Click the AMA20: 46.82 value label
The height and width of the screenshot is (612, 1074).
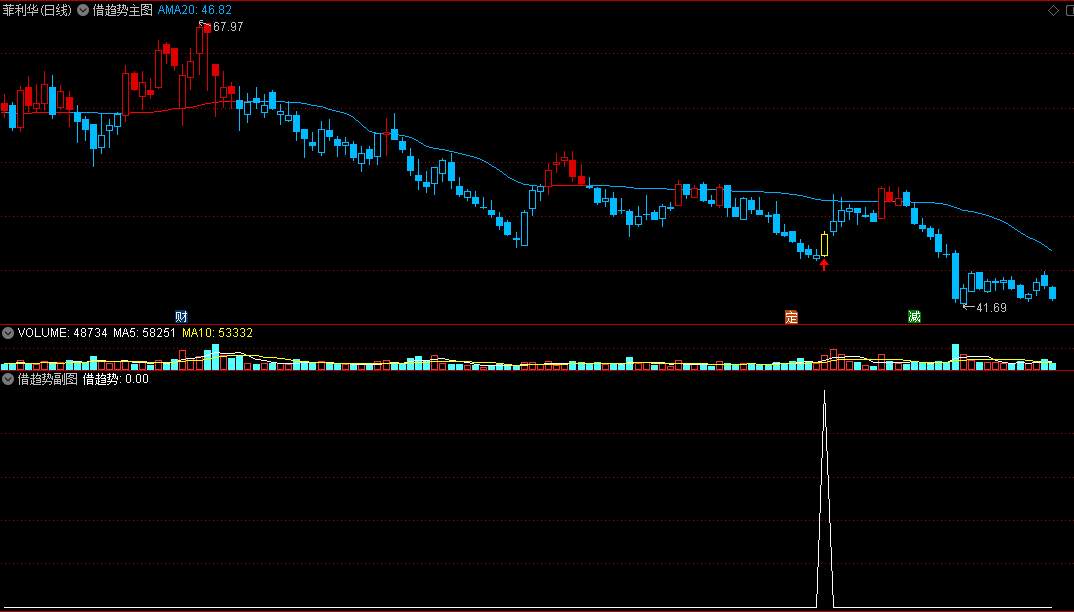[x=195, y=10]
